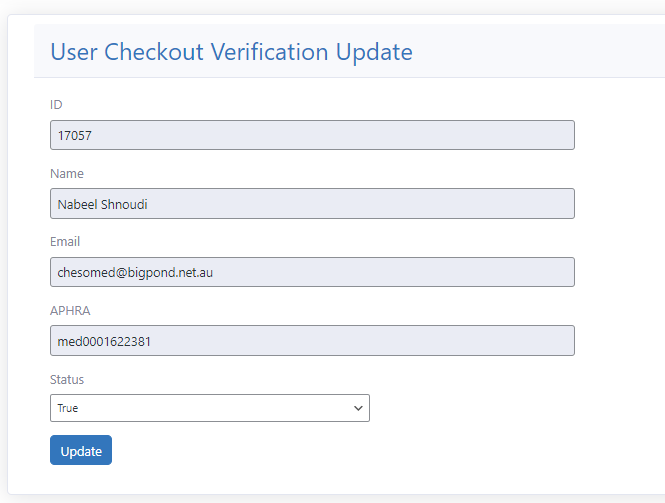Click the Name field label
The image size is (665, 503).
(x=67, y=174)
